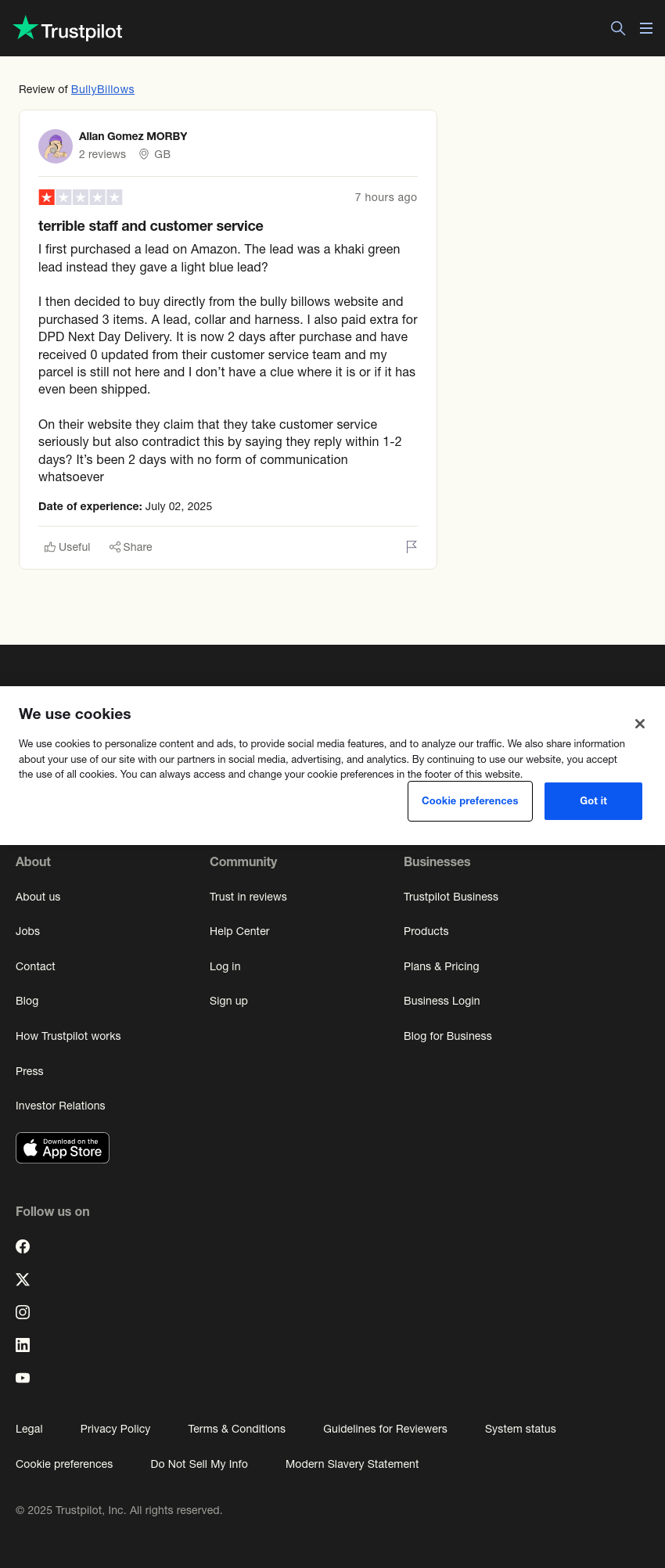Open About us footer link

(x=38, y=897)
